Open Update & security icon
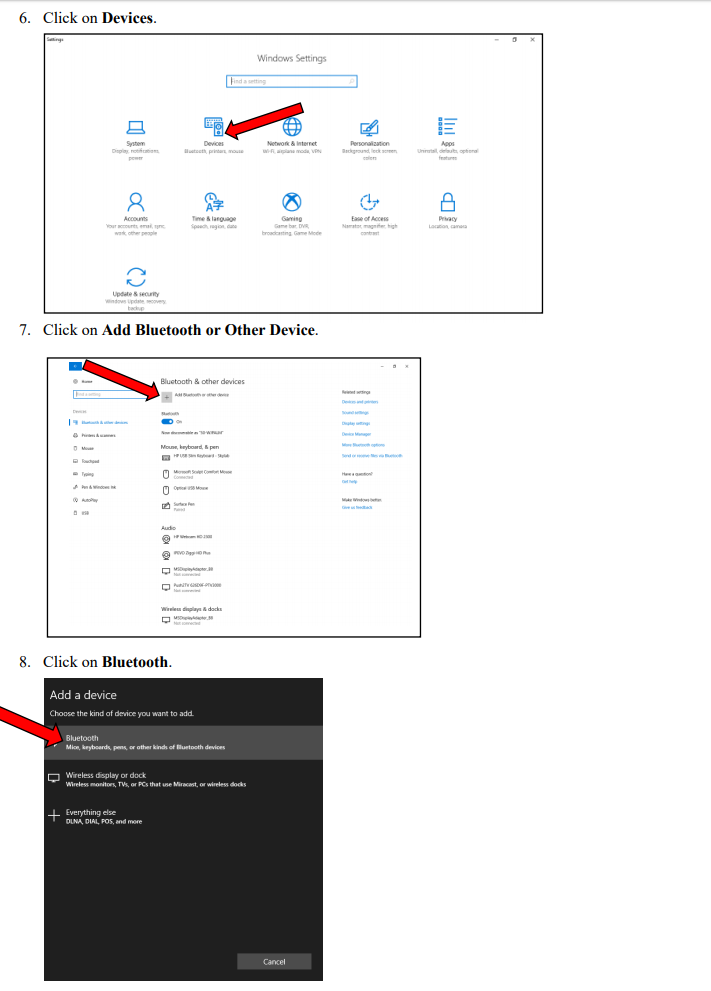 click(x=135, y=277)
